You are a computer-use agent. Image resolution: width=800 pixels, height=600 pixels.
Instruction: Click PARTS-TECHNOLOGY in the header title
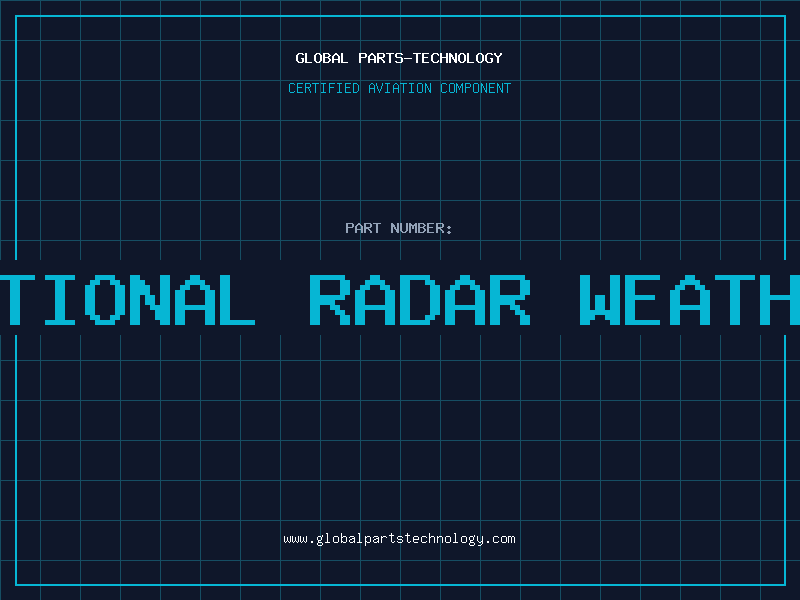tap(430, 58)
